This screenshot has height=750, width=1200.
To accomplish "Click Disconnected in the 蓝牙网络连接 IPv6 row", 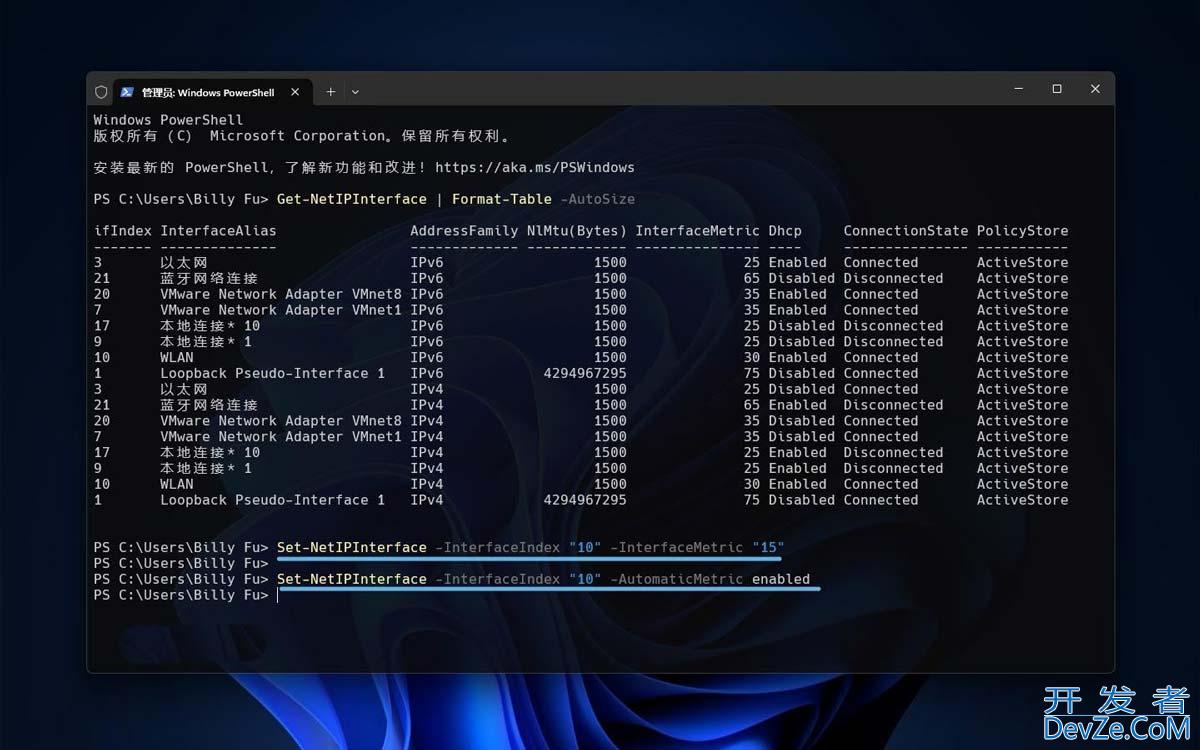I will (894, 278).
